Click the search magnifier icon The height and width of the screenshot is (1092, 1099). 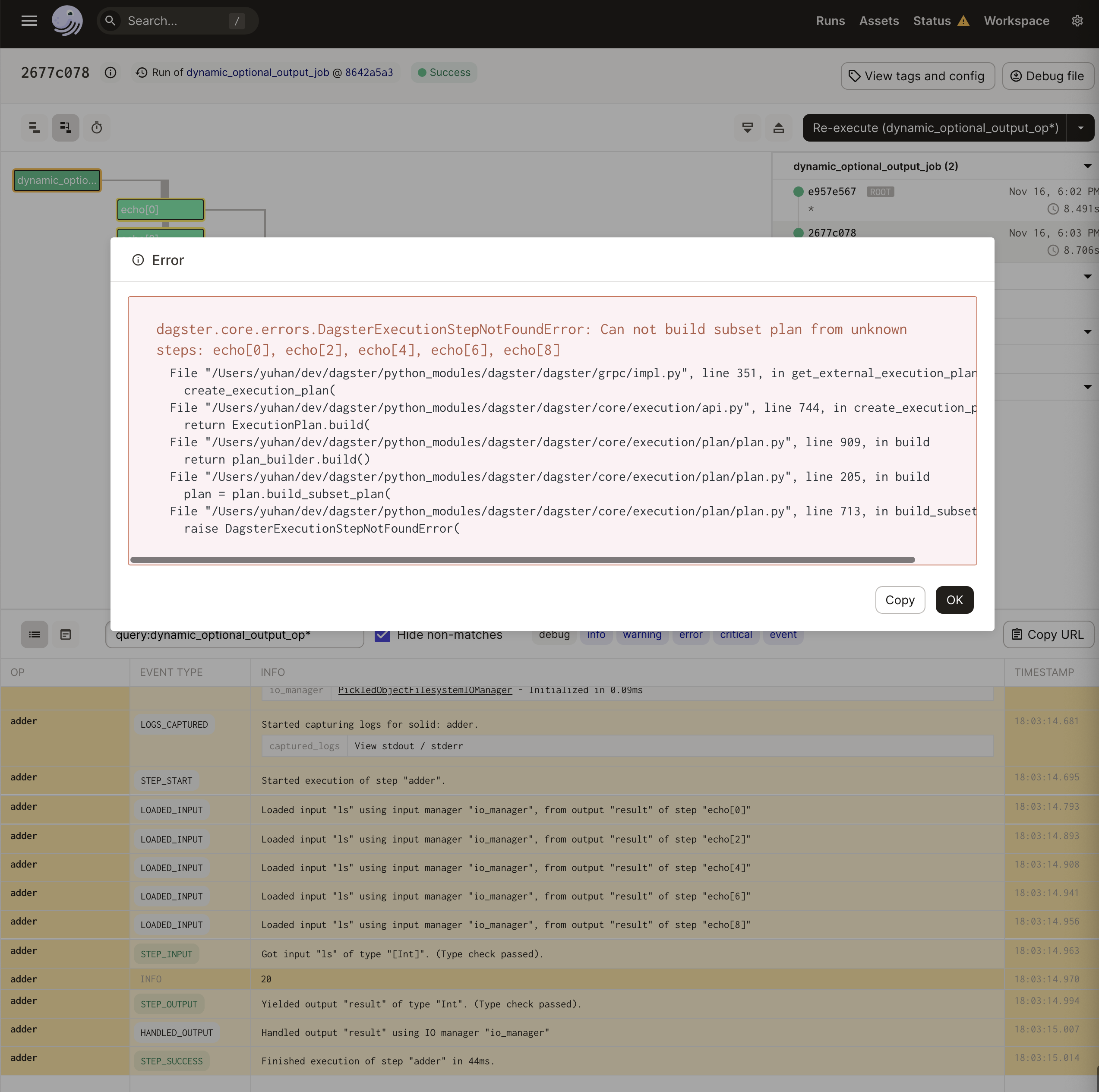tap(111, 21)
